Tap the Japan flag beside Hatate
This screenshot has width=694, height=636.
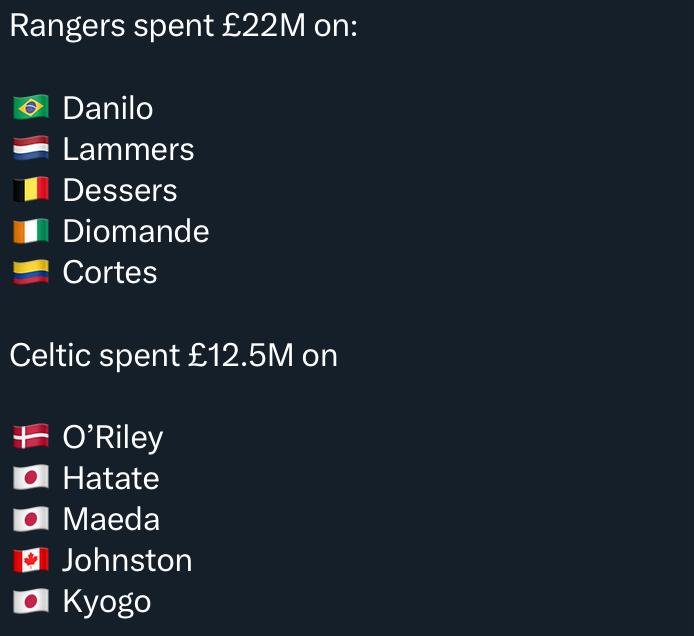coord(30,478)
